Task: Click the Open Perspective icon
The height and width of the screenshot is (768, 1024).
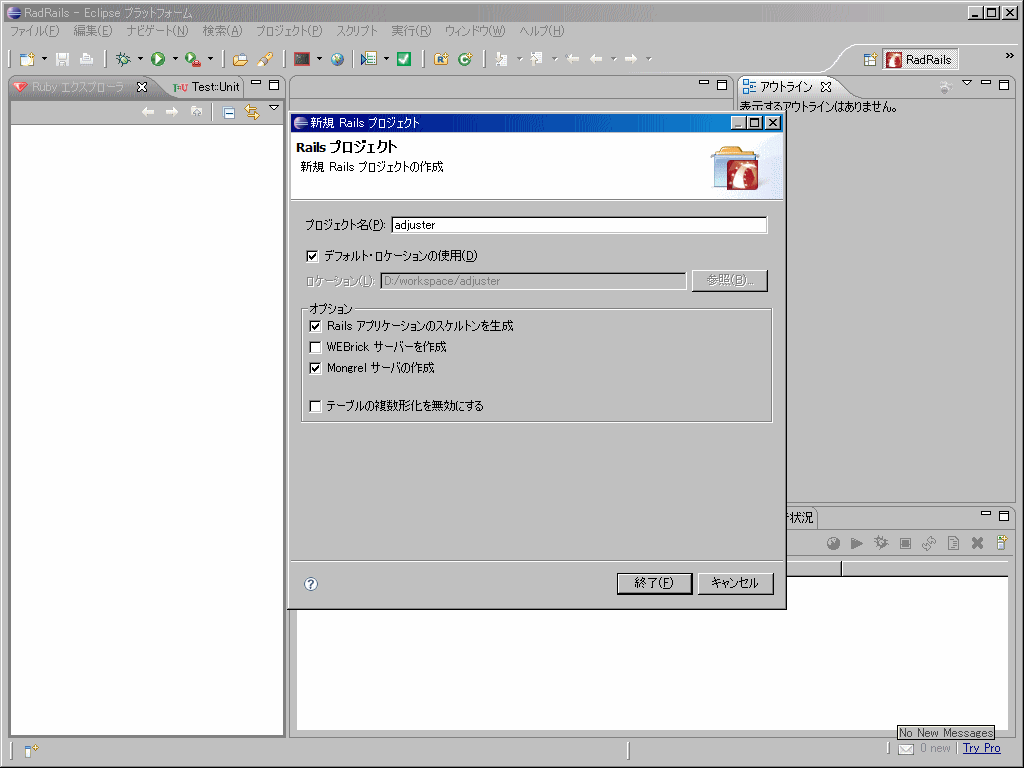Action: [x=870, y=59]
